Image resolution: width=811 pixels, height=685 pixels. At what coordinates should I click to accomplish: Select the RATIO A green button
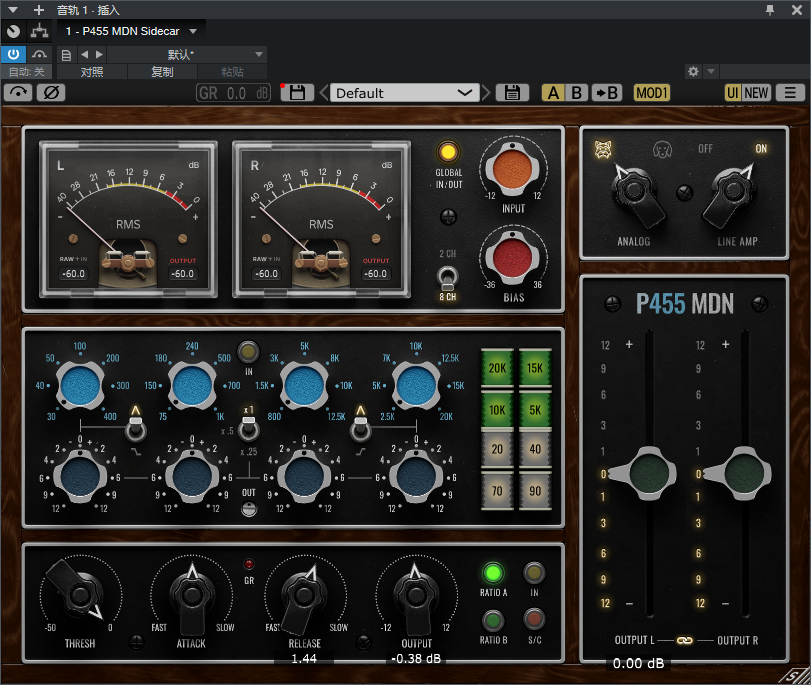point(492,573)
